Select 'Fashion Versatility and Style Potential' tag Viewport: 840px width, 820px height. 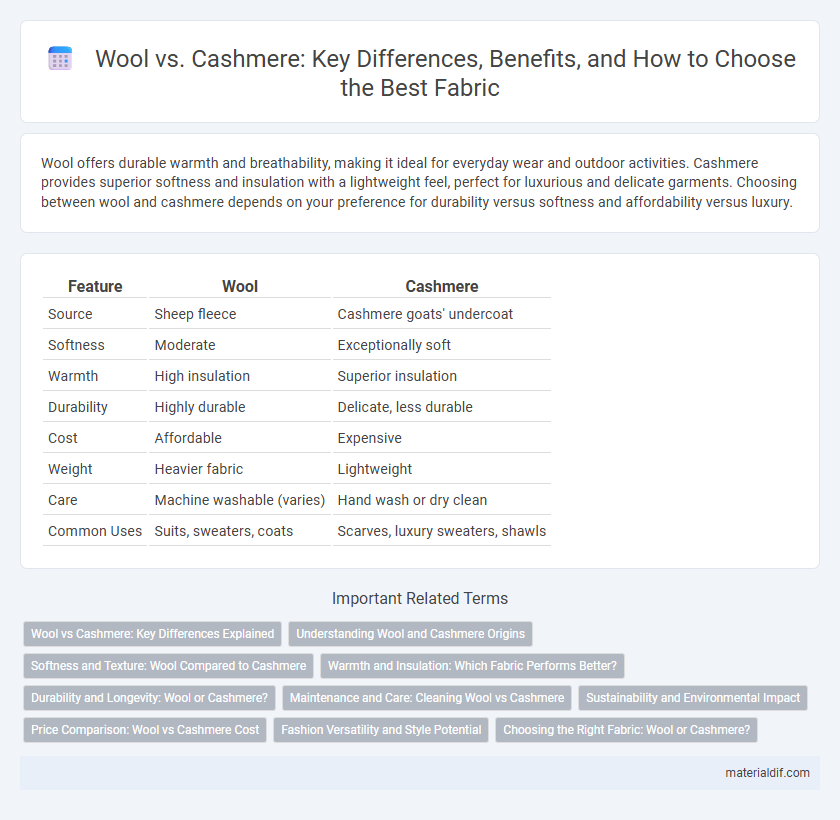pyautogui.click(x=381, y=730)
